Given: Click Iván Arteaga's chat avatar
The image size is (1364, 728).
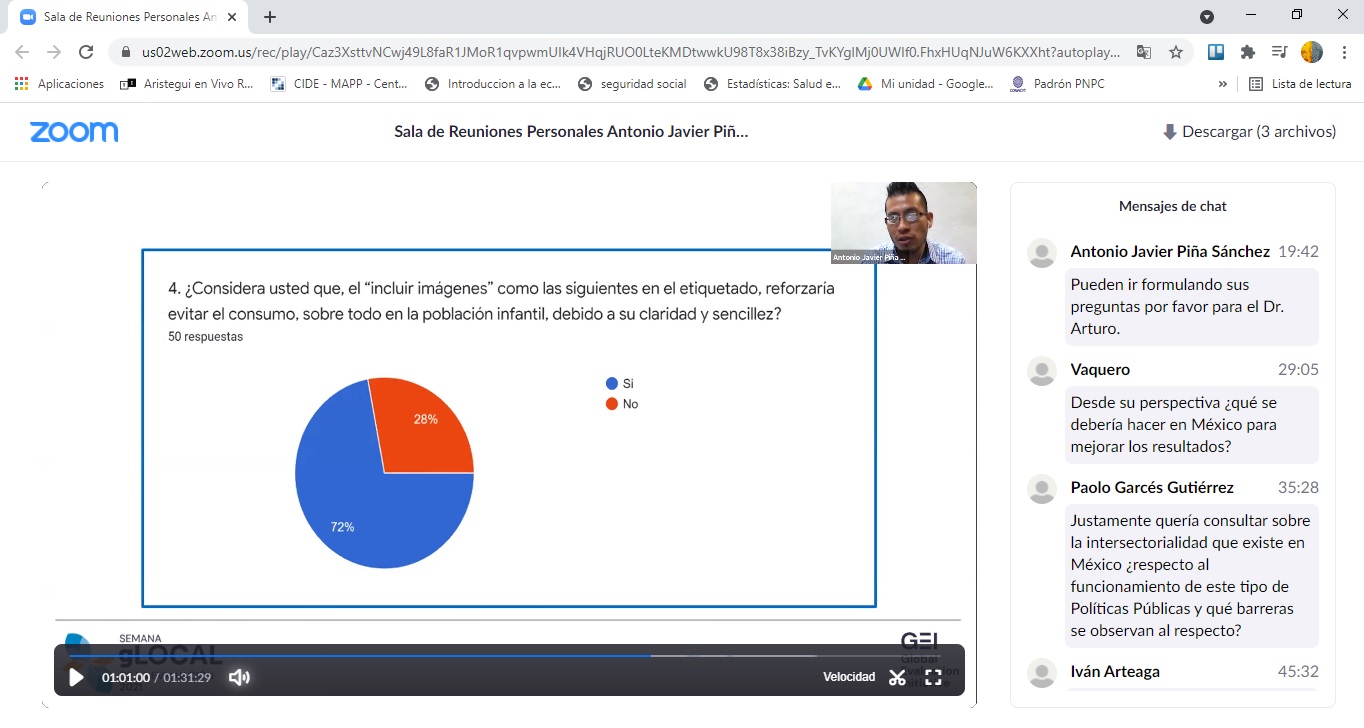Looking at the screenshot, I should tap(1042, 673).
